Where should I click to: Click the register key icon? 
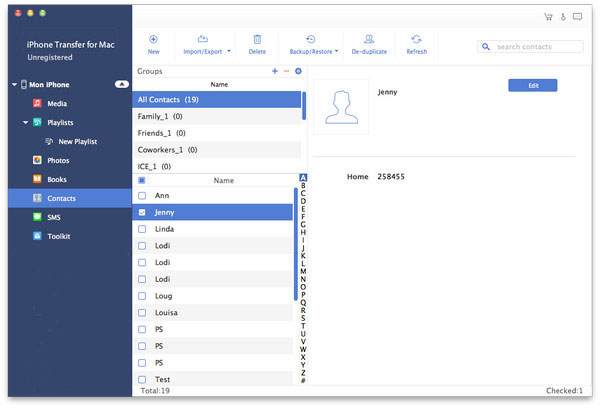pos(563,16)
